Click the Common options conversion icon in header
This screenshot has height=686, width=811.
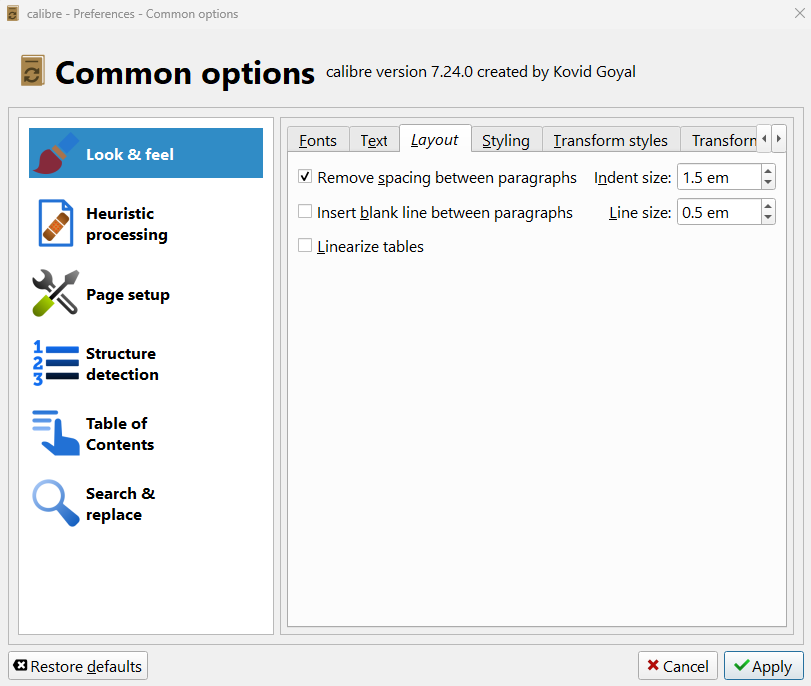pyautogui.click(x=33, y=70)
